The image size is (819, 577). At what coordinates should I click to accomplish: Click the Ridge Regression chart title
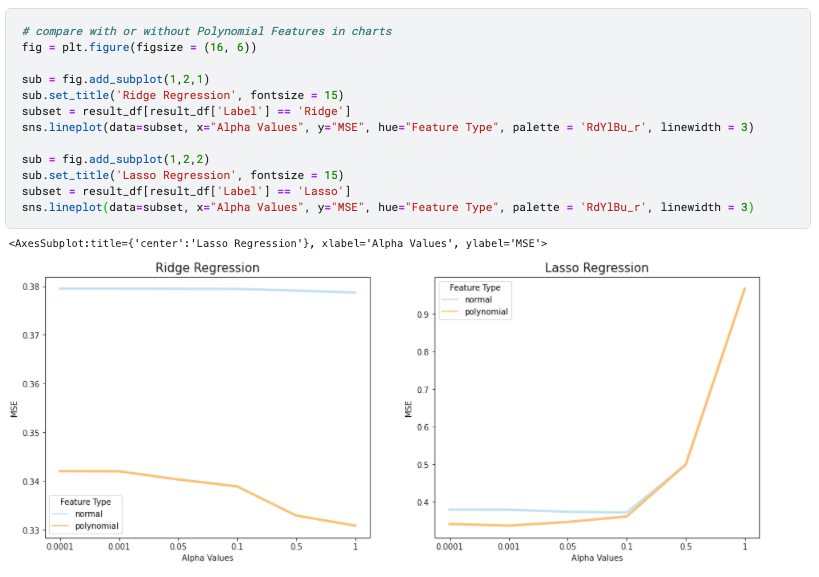[207, 268]
